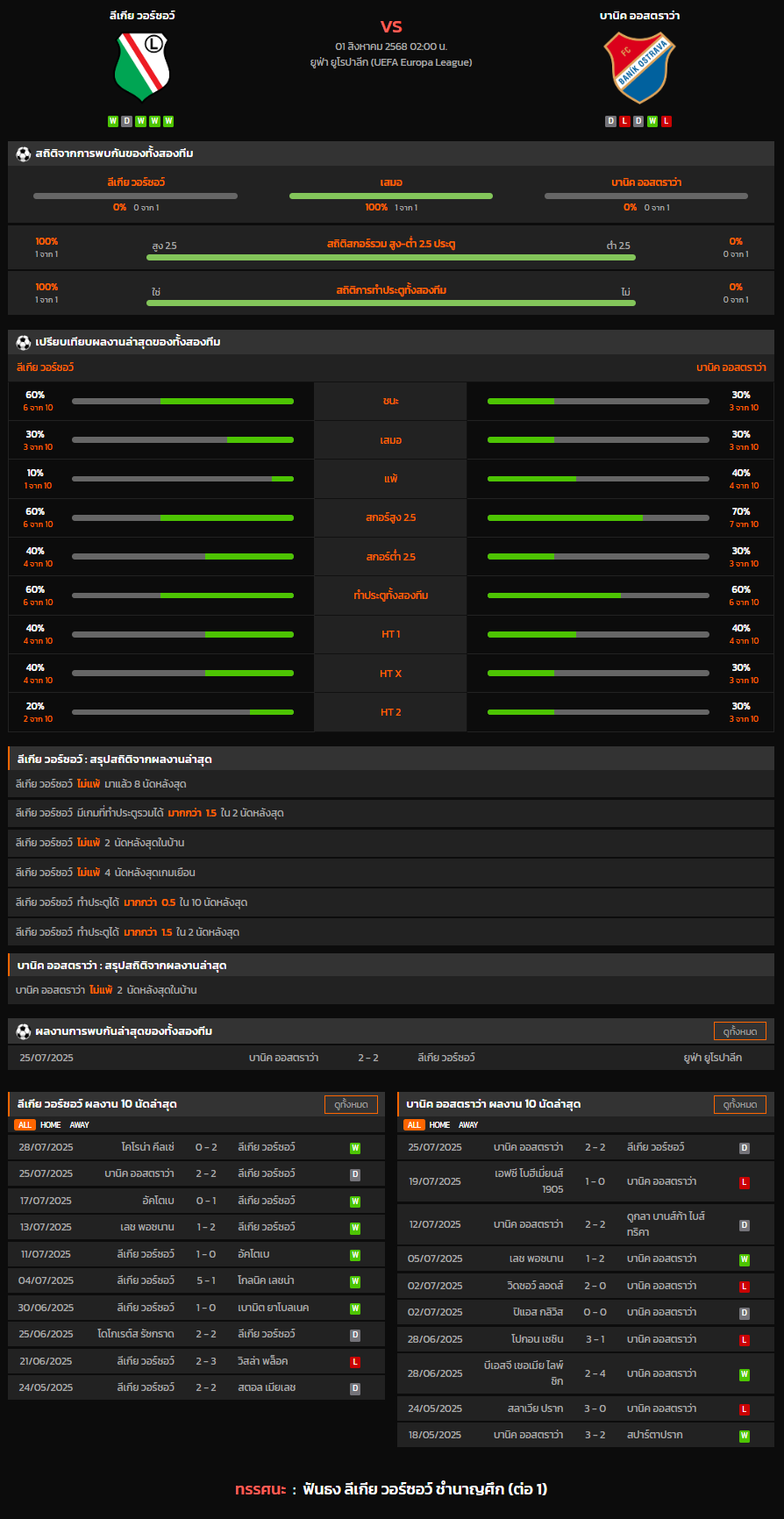
Task: Click W badge in Legia's 28/07/2025 row
Action: click(x=355, y=1148)
